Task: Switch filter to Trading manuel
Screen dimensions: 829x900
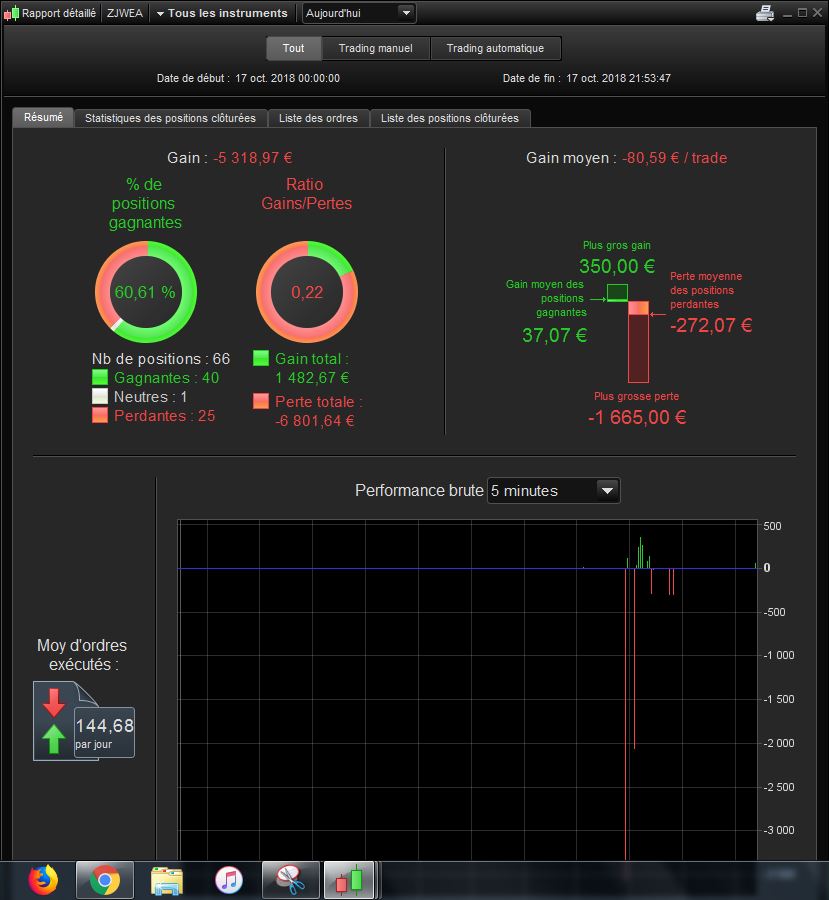Action: pos(375,48)
